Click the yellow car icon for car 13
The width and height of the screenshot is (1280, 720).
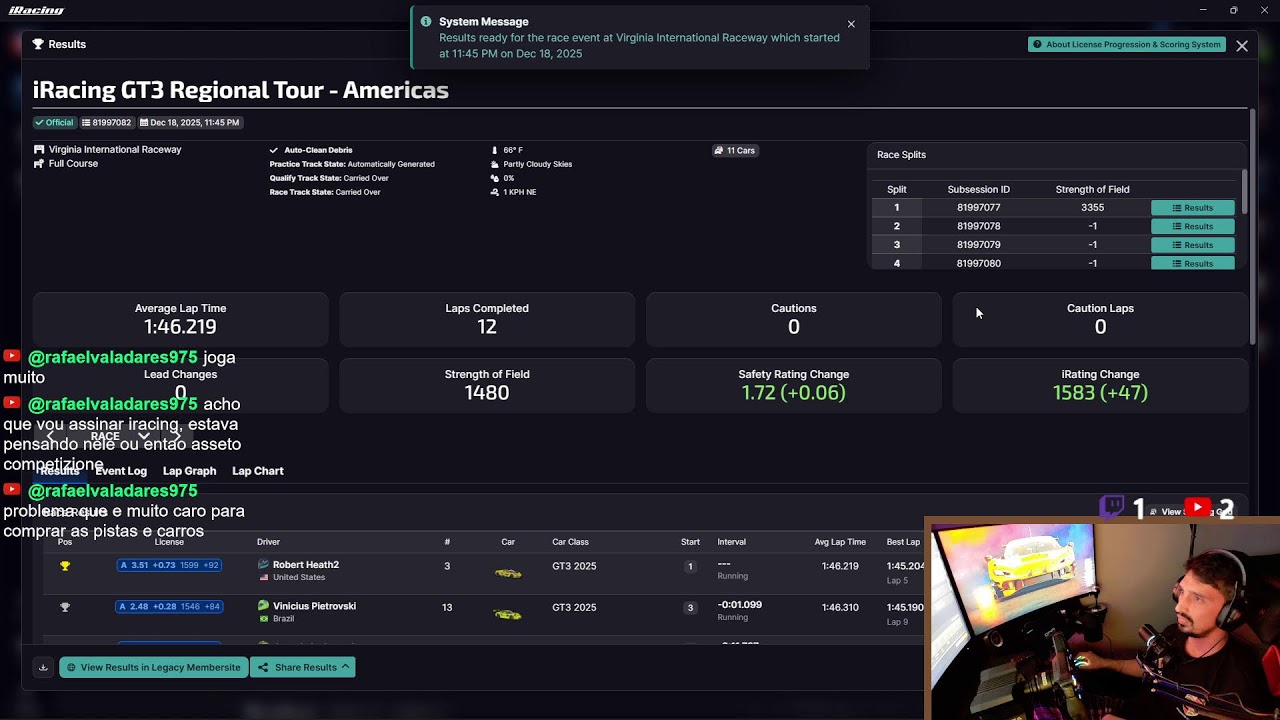point(508,614)
